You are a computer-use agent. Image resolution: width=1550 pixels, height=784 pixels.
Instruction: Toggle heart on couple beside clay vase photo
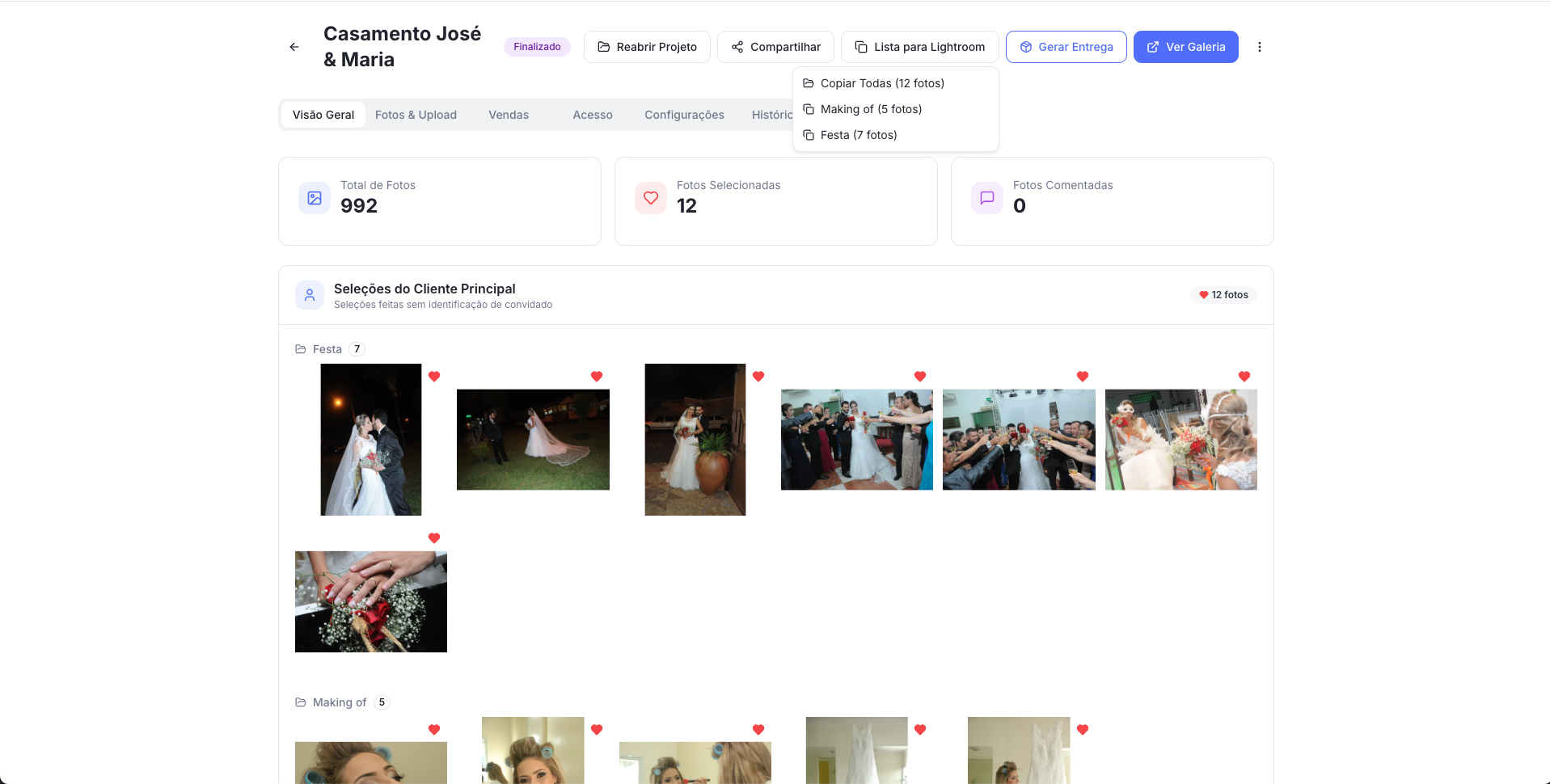click(x=758, y=377)
